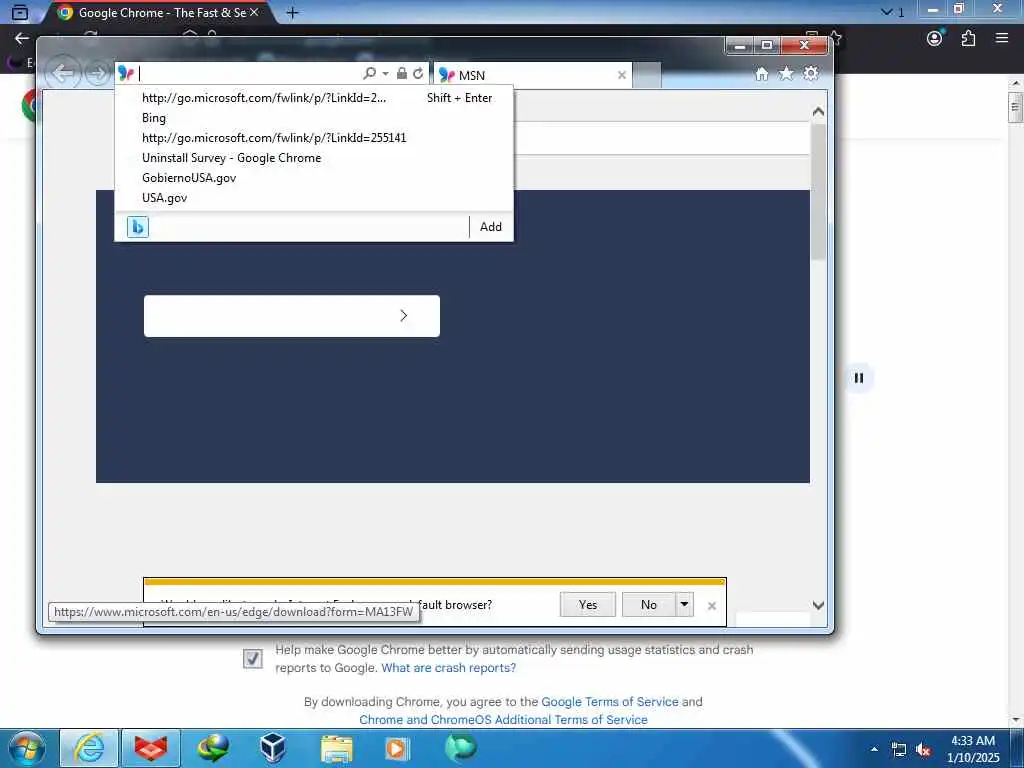This screenshot has height=768, width=1024.
Task: Click IE page scroll-down arrow
Action: 818,605
